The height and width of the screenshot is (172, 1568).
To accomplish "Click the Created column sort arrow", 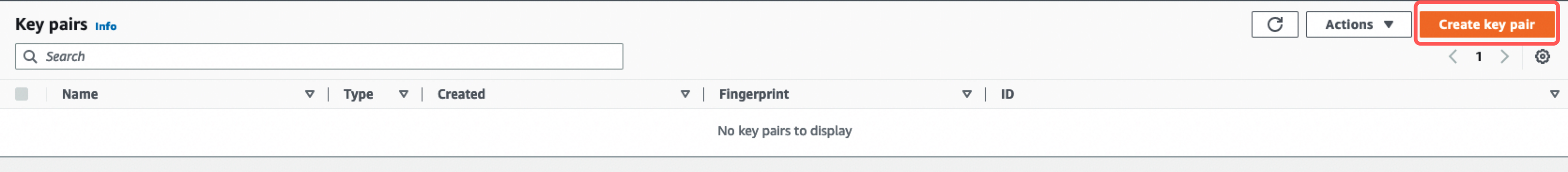I will [685, 94].
